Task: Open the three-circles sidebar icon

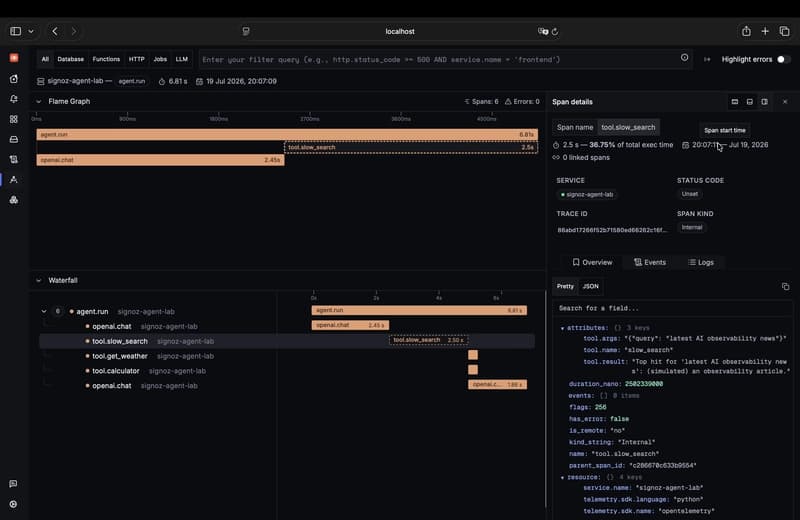Action: [14, 200]
